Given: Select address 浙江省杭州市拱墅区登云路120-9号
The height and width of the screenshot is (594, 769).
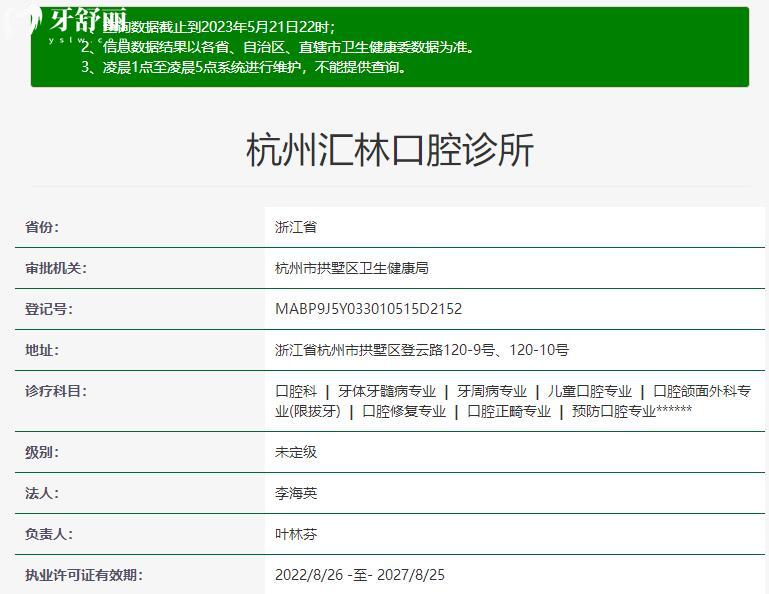Looking at the screenshot, I should point(385,350).
